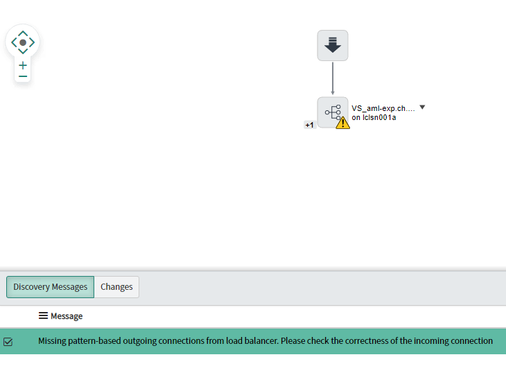Select the load balancer node icon
Screen dimensions: 506x371
click(333, 112)
